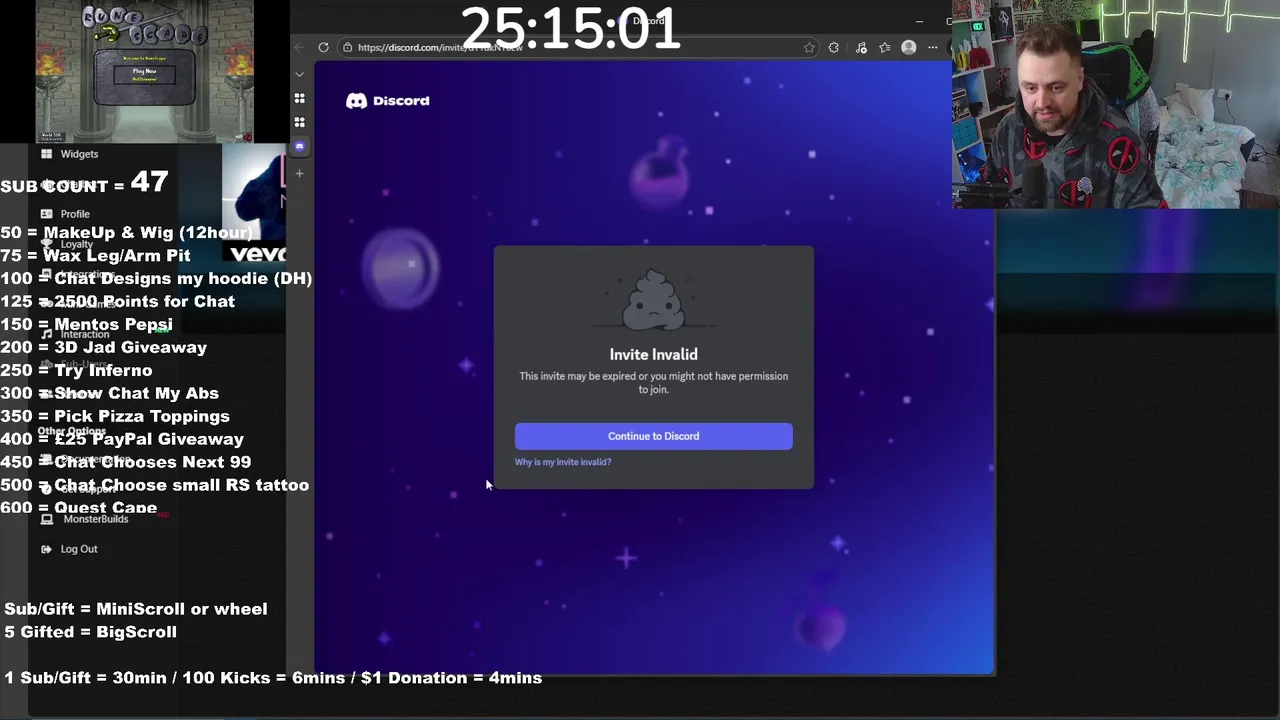Screen dimensions: 1280x720
Task: Open Widgets in the left sidebar
Action: pyautogui.click(x=79, y=154)
